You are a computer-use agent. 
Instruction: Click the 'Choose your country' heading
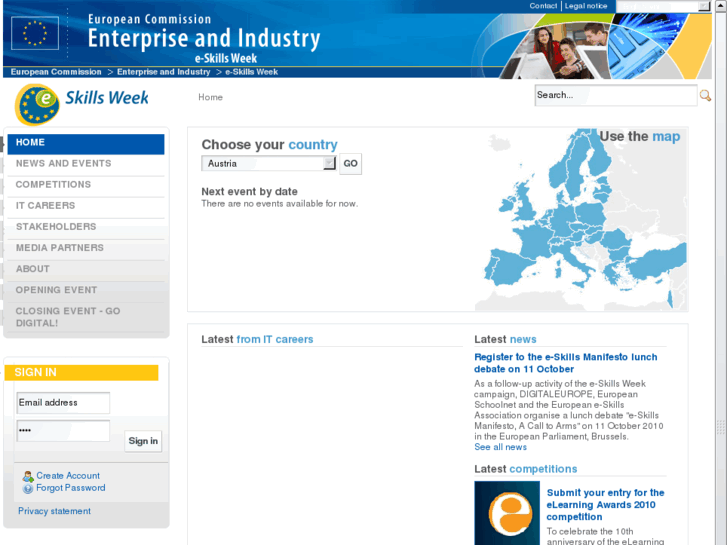tap(269, 145)
